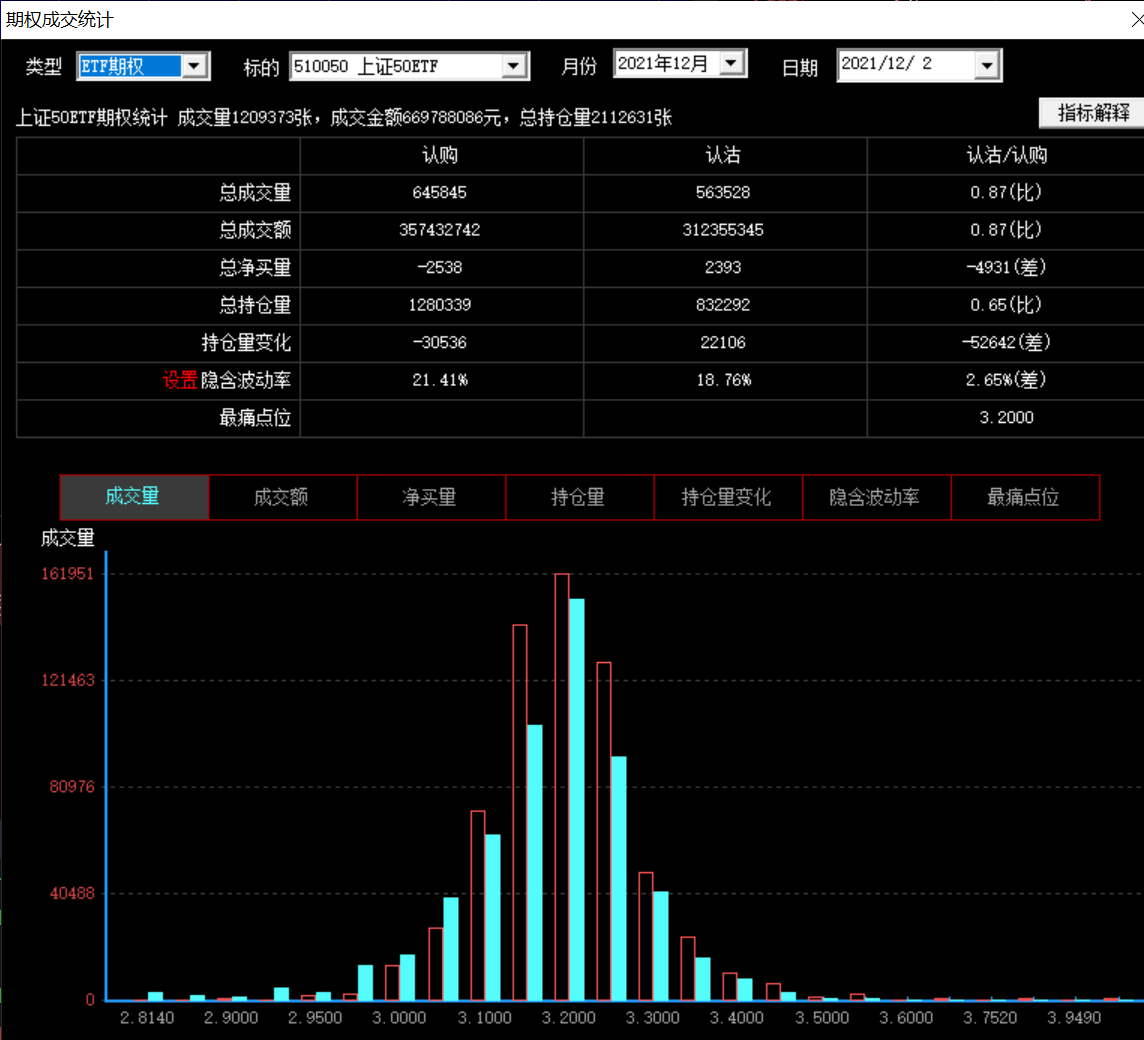This screenshot has height=1040, width=1144.
Task: Show the 隐含波动率 chart tab
Action: coord(875,497)
